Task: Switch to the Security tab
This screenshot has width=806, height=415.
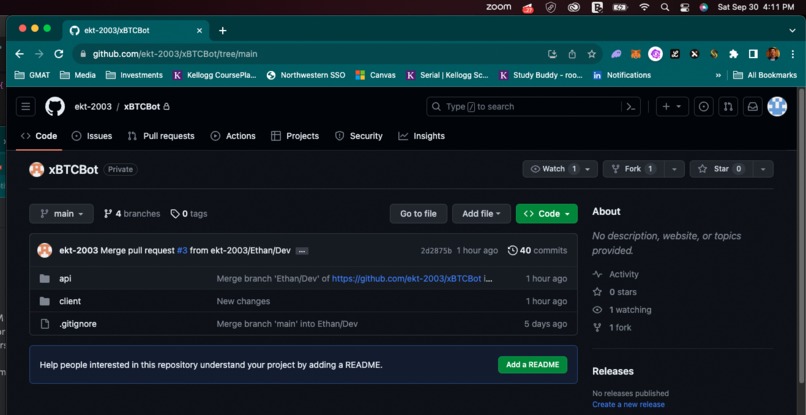Action: point(359,136)
